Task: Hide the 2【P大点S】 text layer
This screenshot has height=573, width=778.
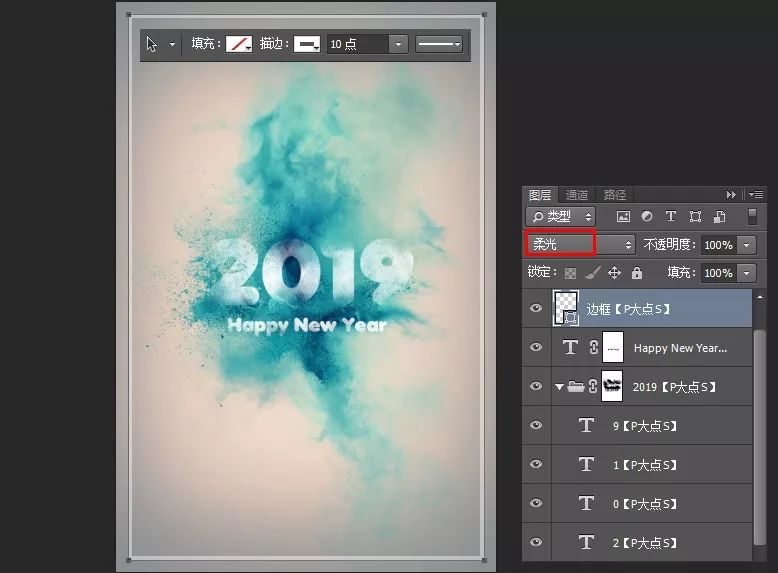Action: click(x=536, y=542)
